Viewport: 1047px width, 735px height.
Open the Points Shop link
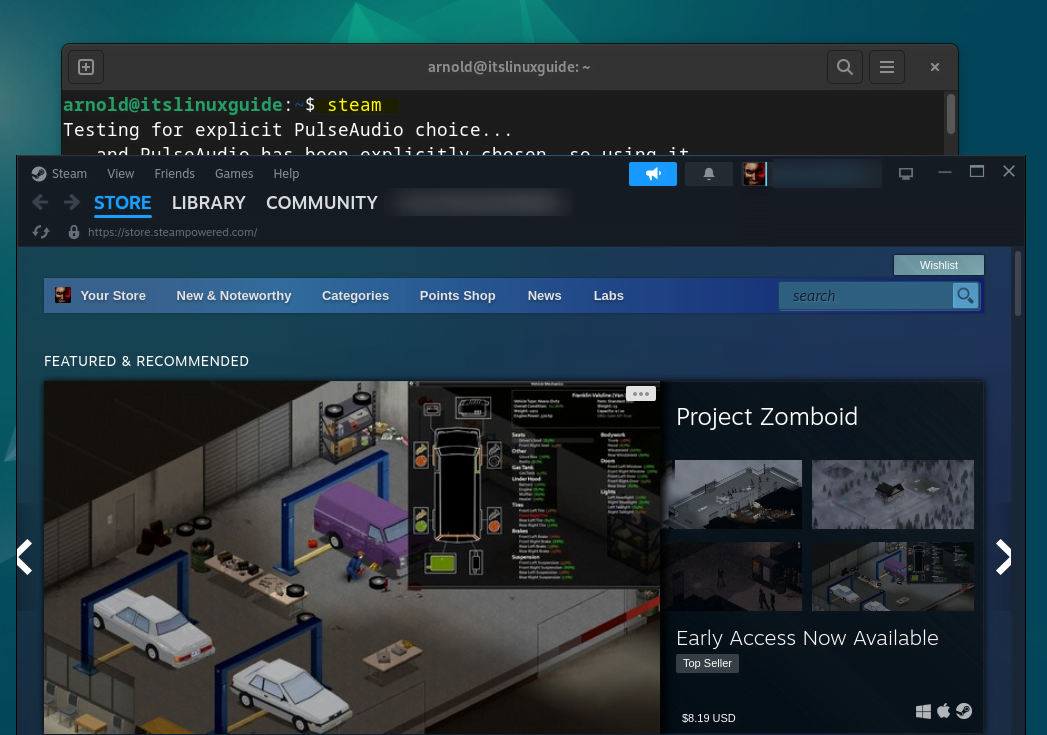pyautogui.click(x=457, y=295)
